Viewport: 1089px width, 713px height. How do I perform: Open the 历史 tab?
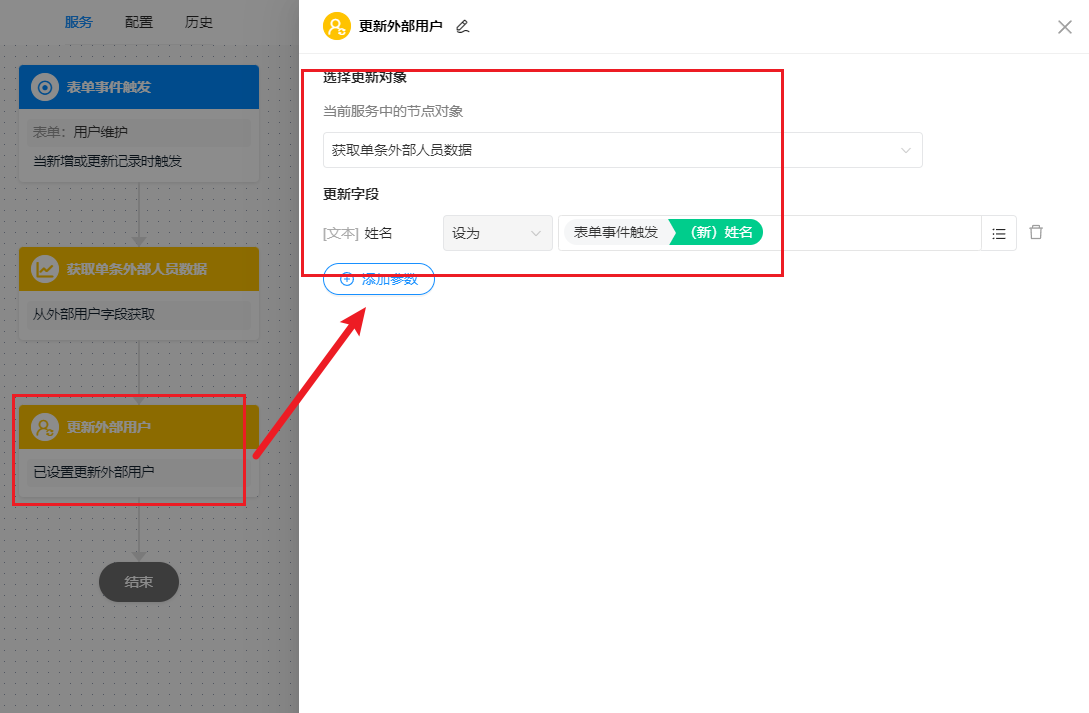click(198, 21)
